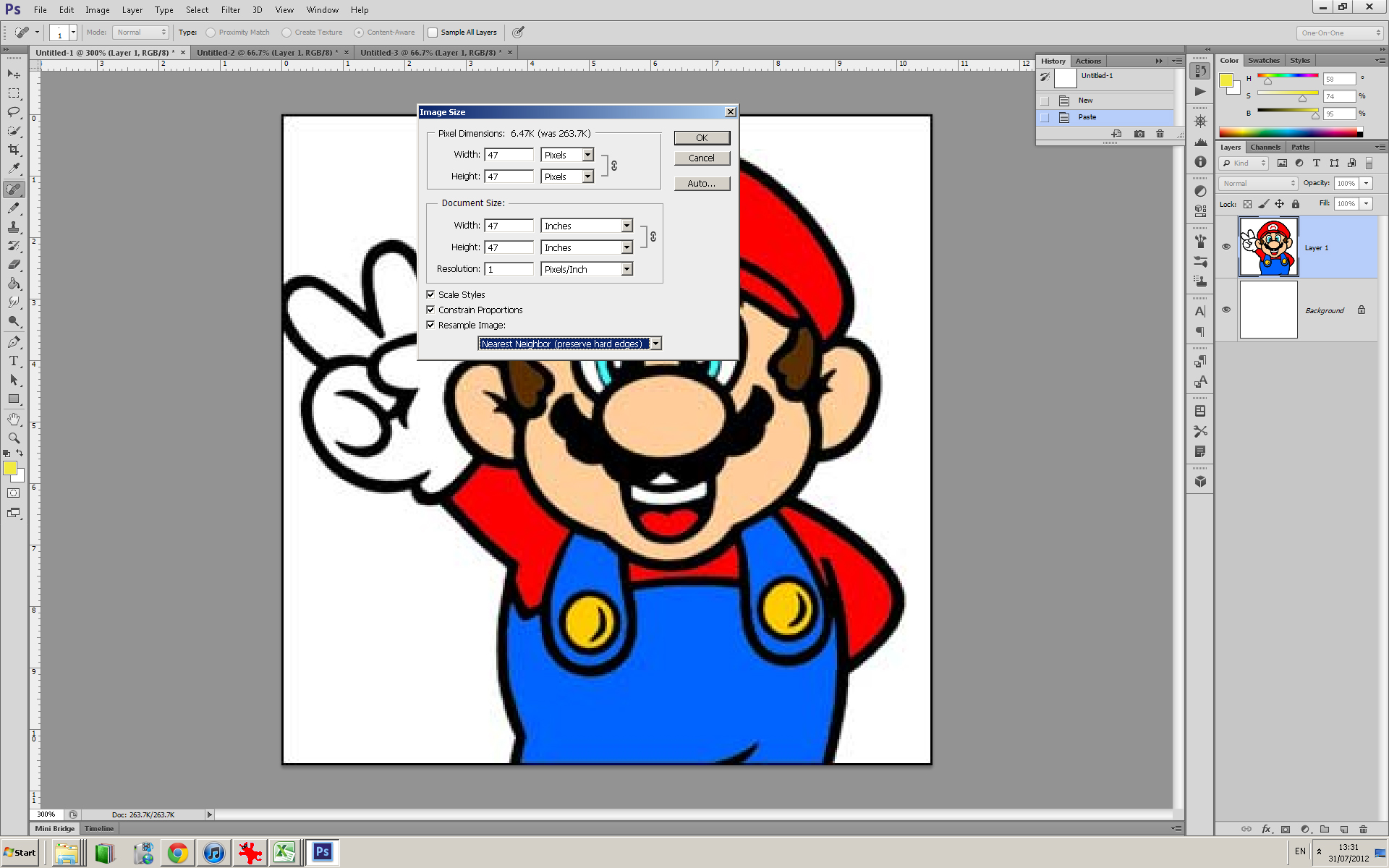Click the Windows Start button

click(x=20, y=852)
